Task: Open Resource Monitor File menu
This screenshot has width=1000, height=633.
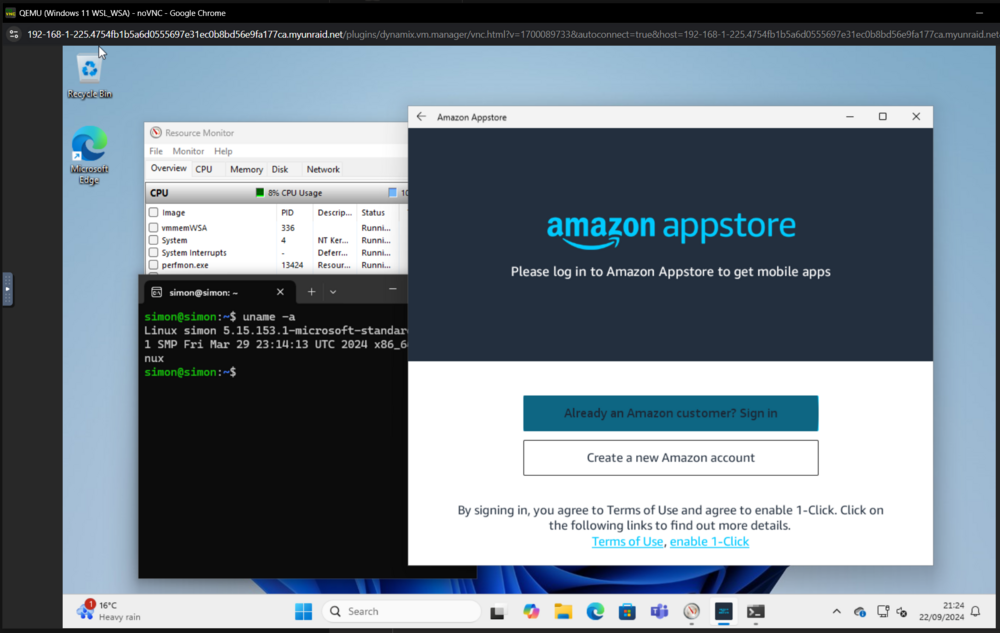Action: [x=156, y=151]
